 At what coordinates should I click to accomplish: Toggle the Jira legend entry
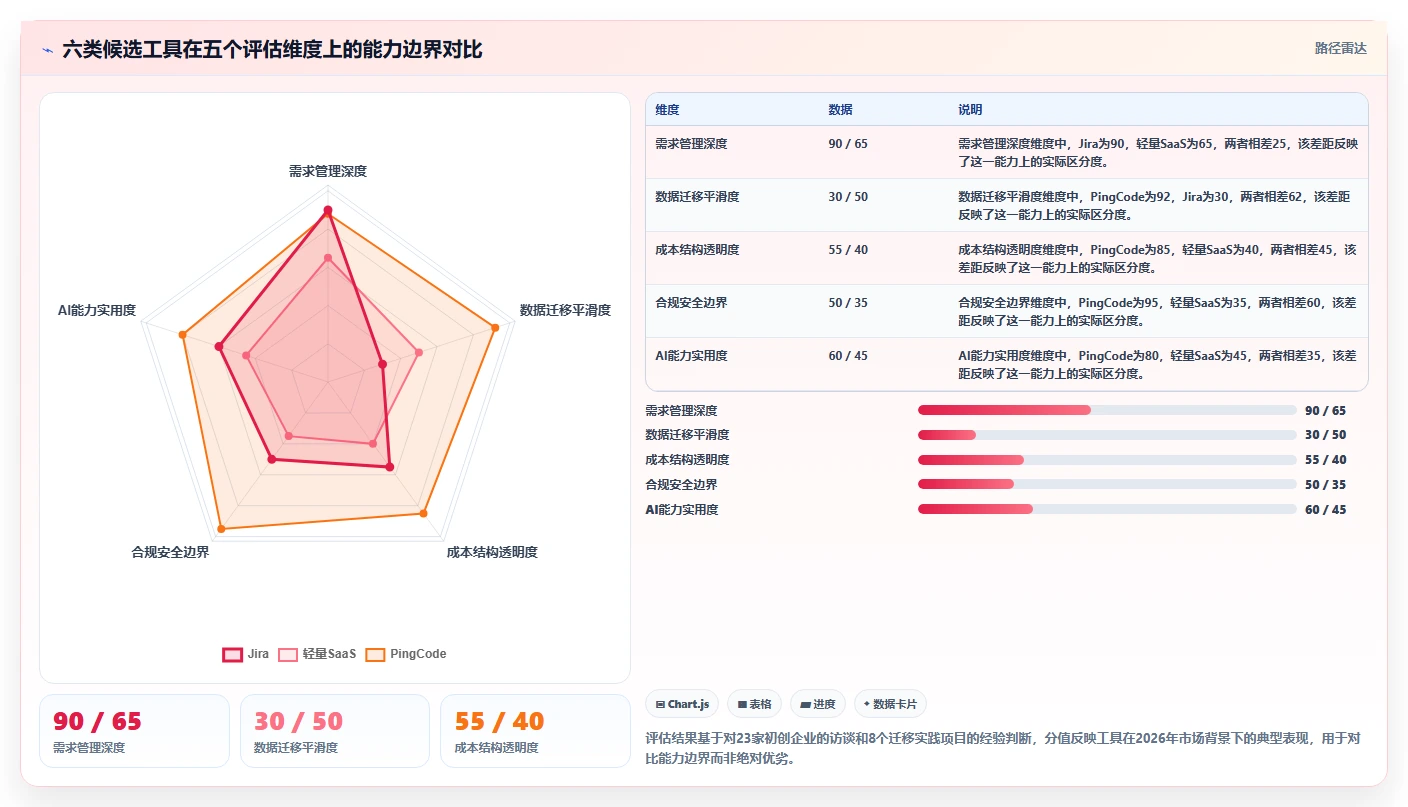[x=245, y=654]
